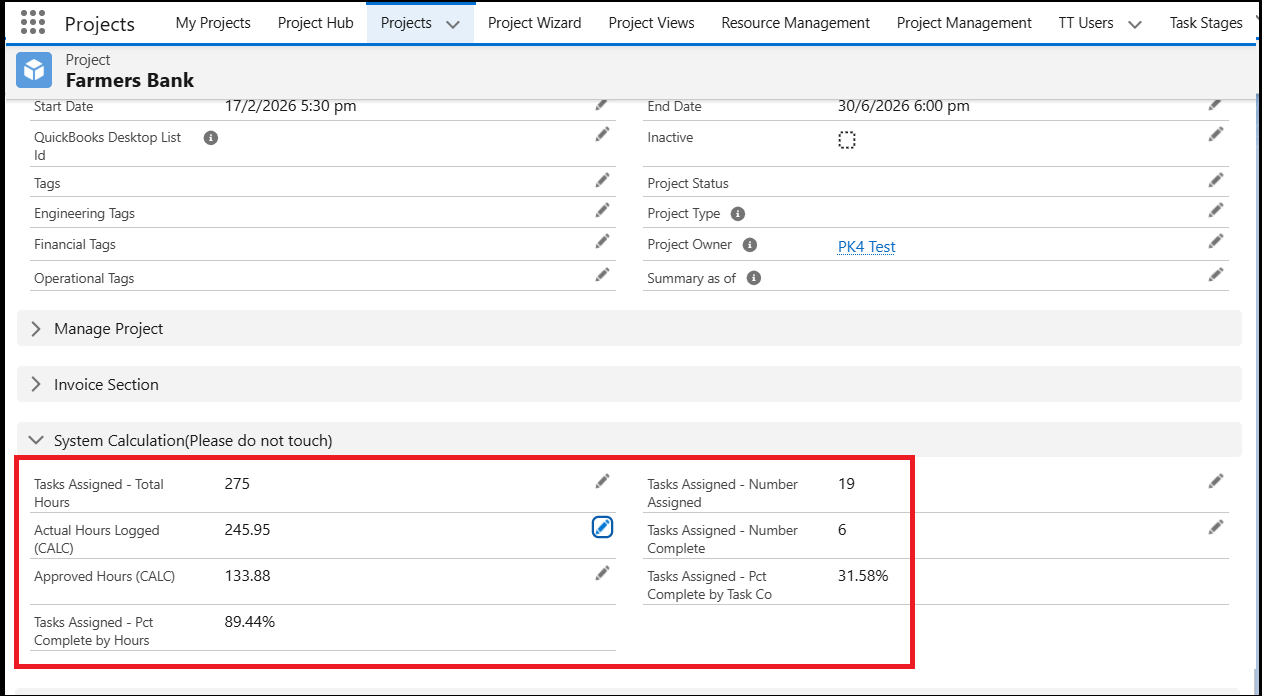Collapse System Calculation section
The width and height of the screenshot is (1262, 696).
click(629, 440)
